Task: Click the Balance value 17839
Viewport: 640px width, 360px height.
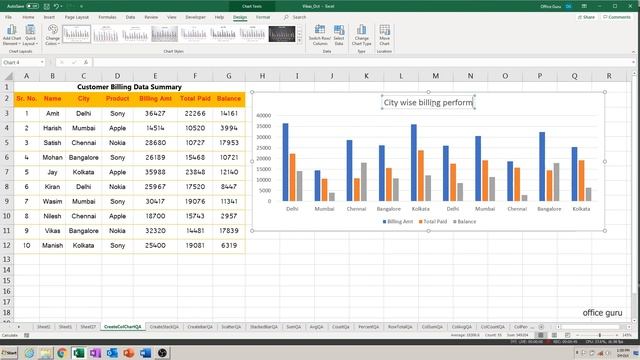Action: tap(229, 231)
